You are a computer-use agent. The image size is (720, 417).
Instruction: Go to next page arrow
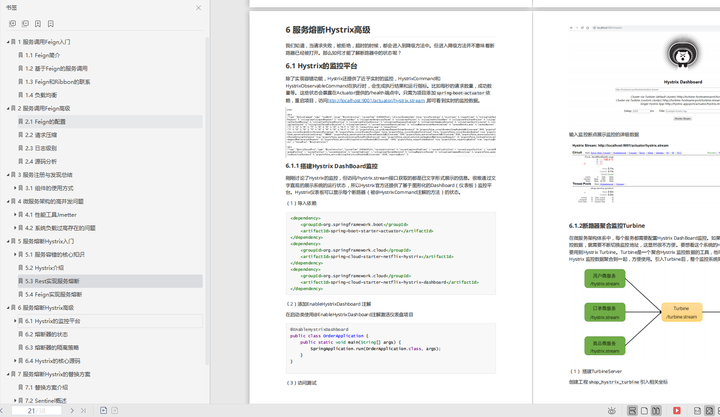tap(72, 411)
